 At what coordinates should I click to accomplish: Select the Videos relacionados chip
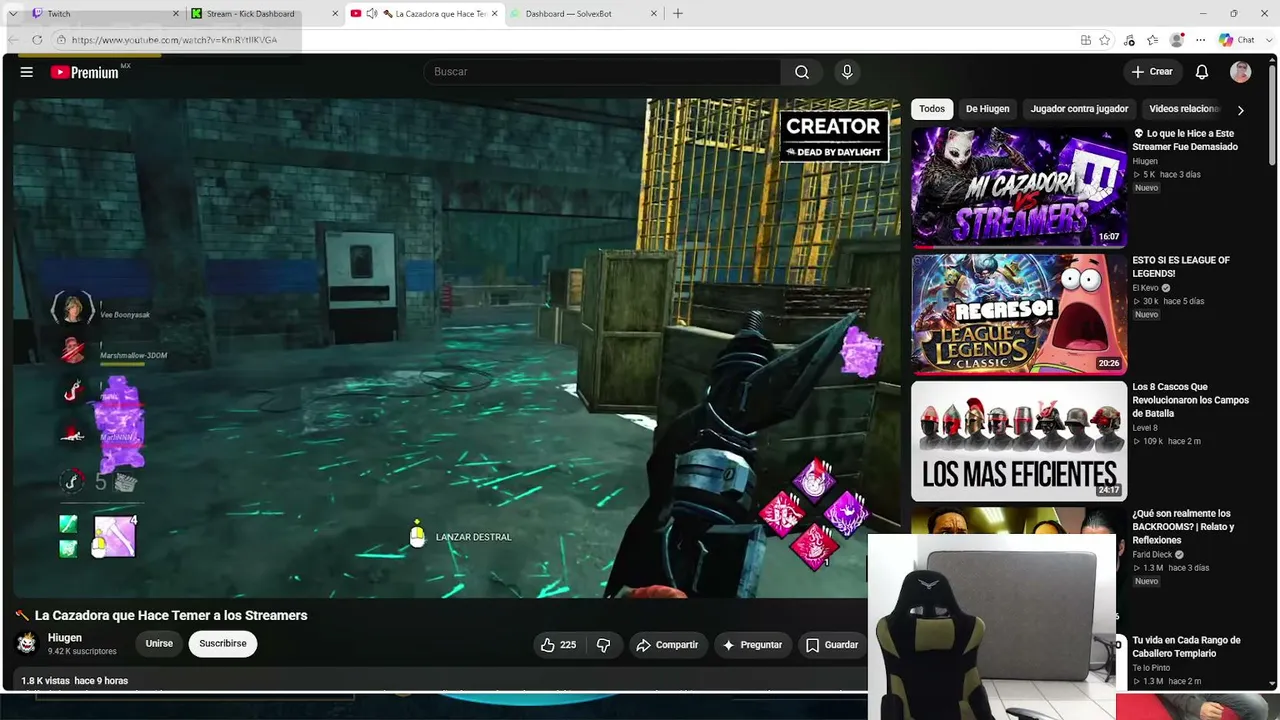pos(1184,109)
